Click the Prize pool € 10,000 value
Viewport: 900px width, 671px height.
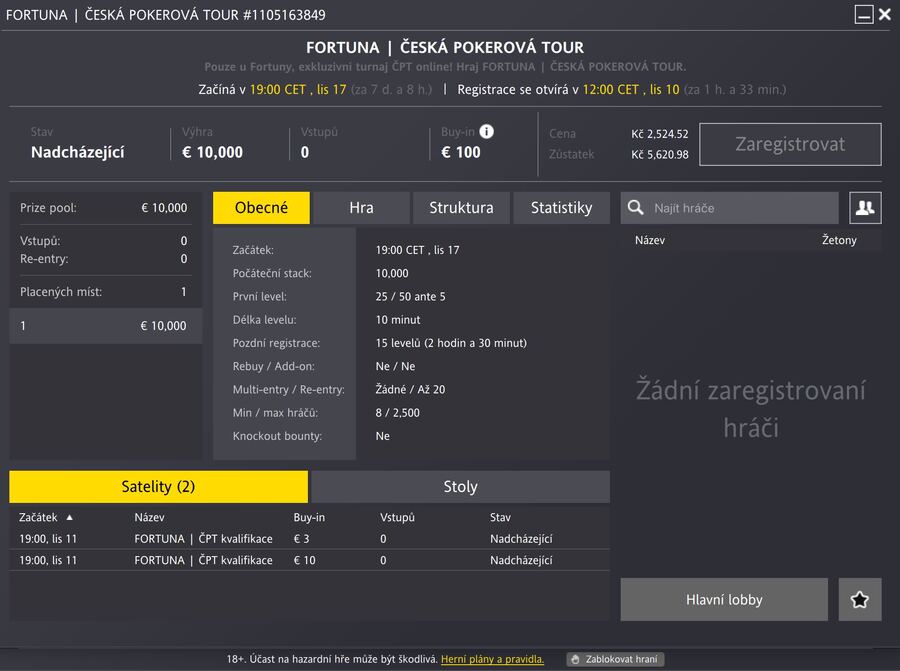164,208
